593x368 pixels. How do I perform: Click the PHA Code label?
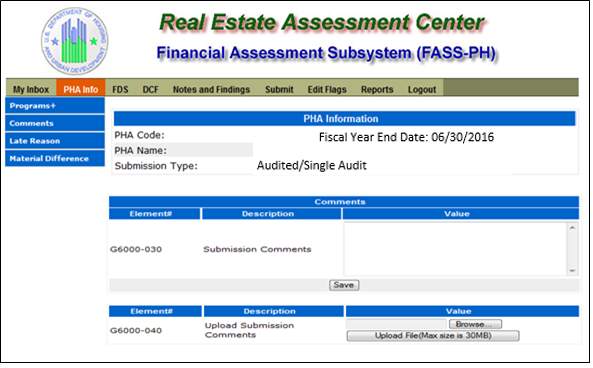(x=140, y=135)
